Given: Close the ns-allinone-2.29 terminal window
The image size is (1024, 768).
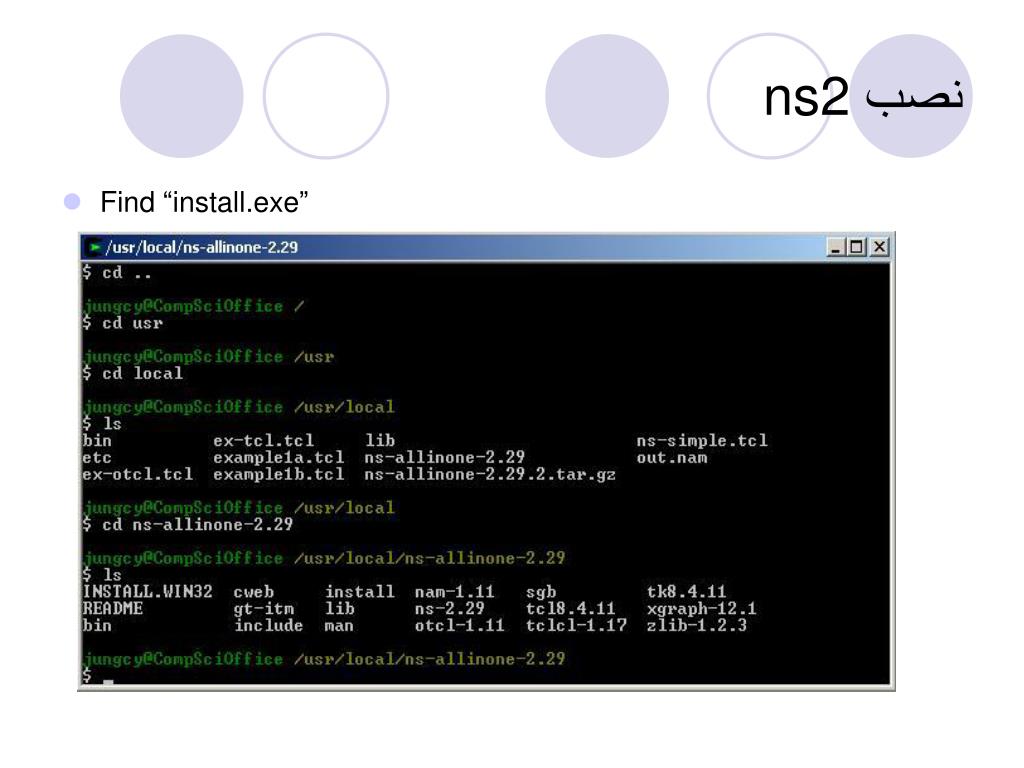Looking at the screenshot, I should pos(880,248).
